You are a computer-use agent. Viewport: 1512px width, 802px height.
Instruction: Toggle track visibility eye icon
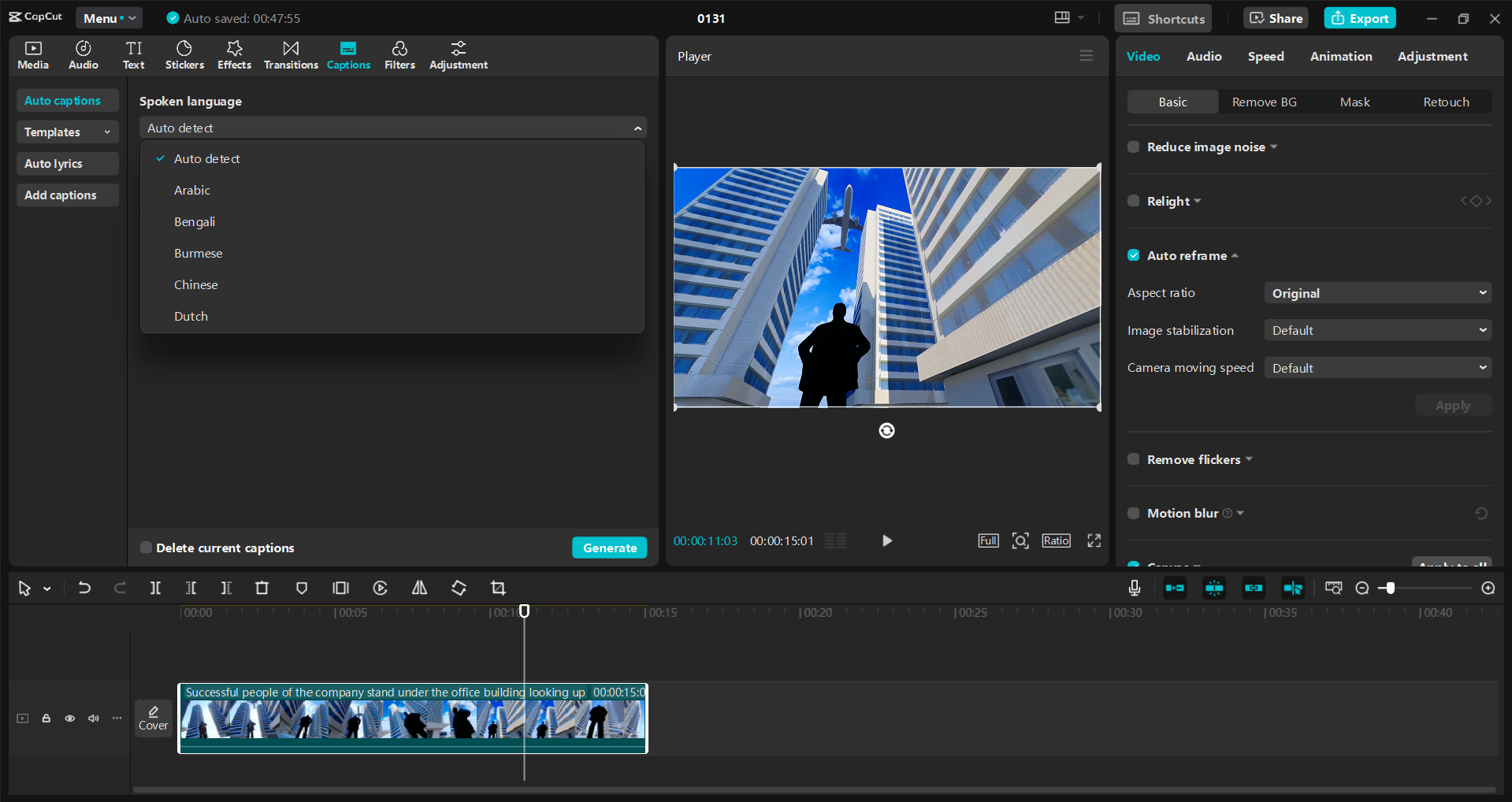click(x=70, y=718)
